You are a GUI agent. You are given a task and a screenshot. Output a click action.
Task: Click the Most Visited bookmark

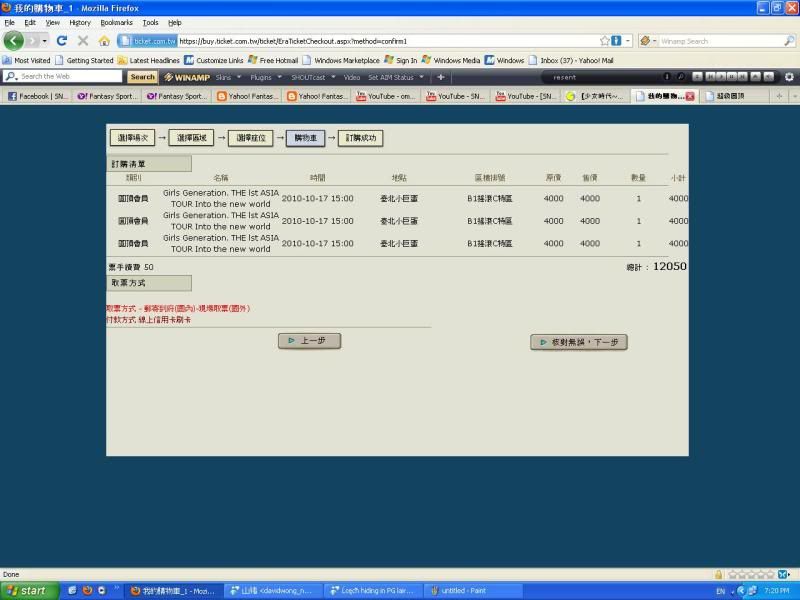pyautogui.click(x=27, y=60)
